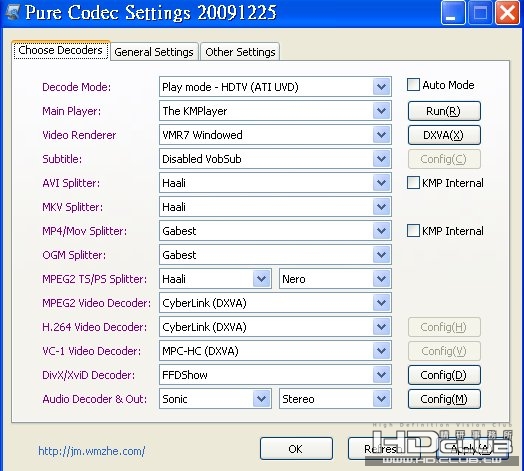Click the 'Decode Mode:' label
This screenshot has height=471, width=524.
coord(77,87)
